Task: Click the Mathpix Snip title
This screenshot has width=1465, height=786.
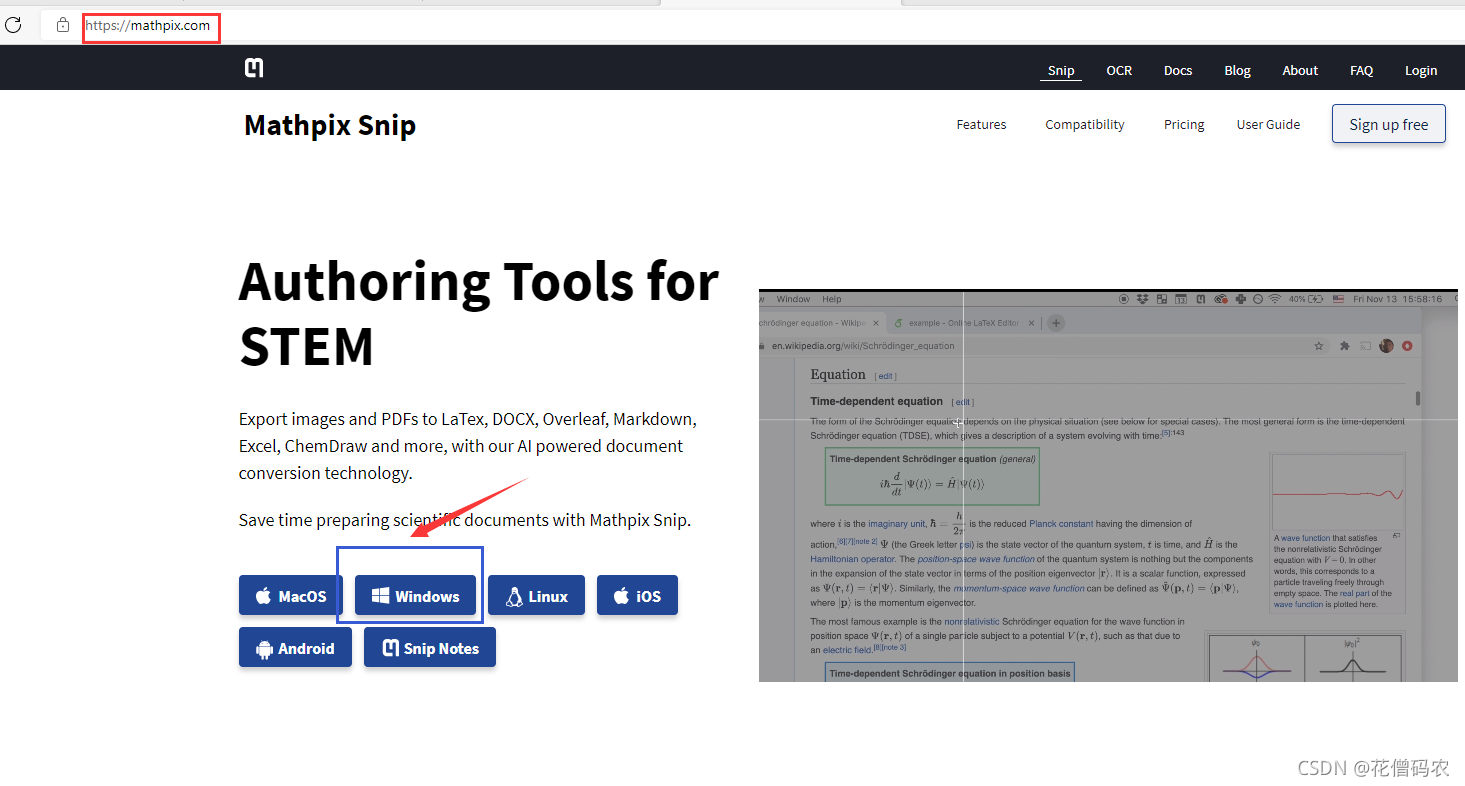Action: (x=330, y=125)
